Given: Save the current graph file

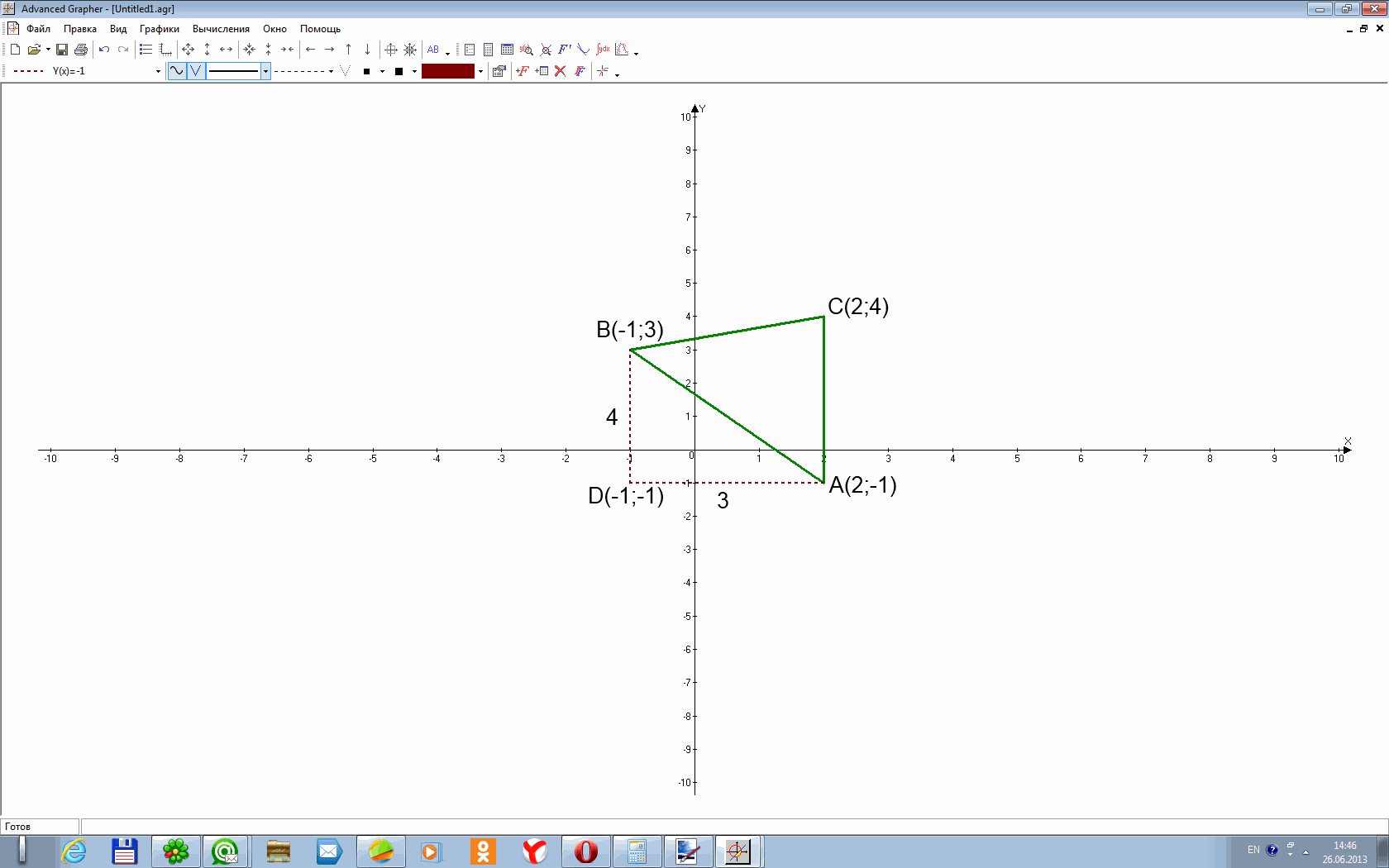Looking at the screenshot, I should (x=62, y=50).
